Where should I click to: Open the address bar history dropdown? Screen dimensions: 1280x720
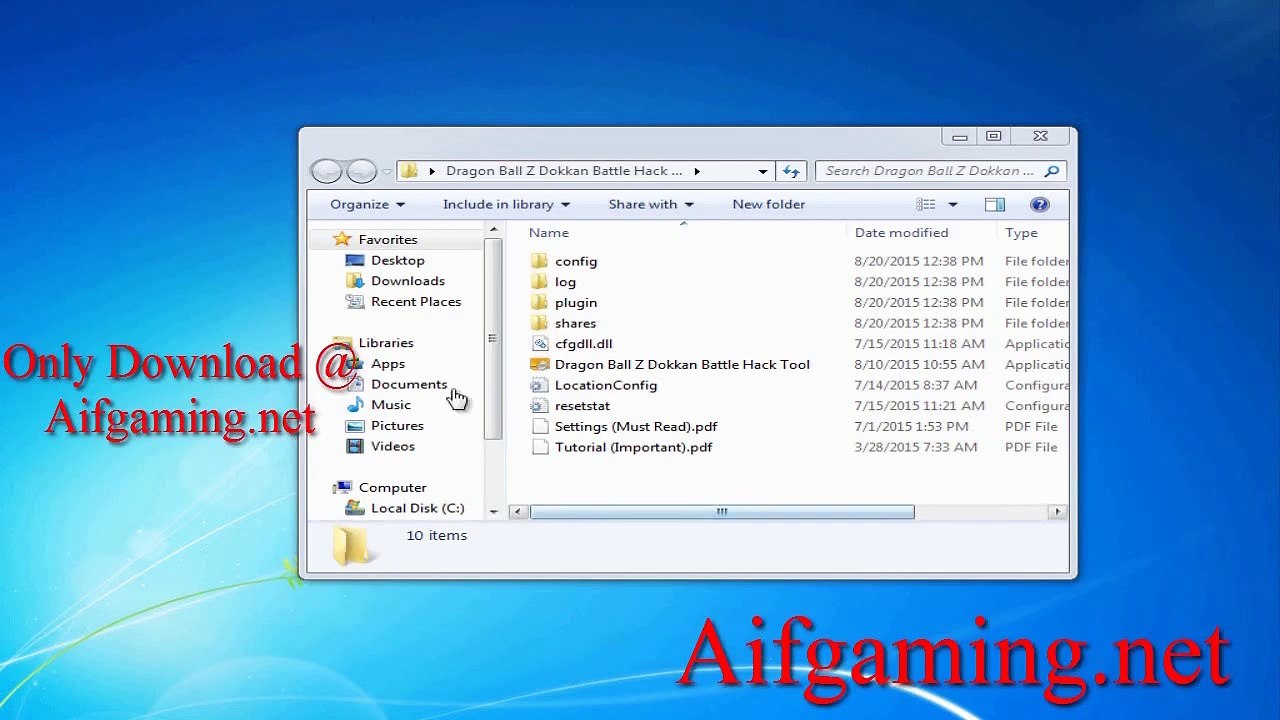click(763, 171)
